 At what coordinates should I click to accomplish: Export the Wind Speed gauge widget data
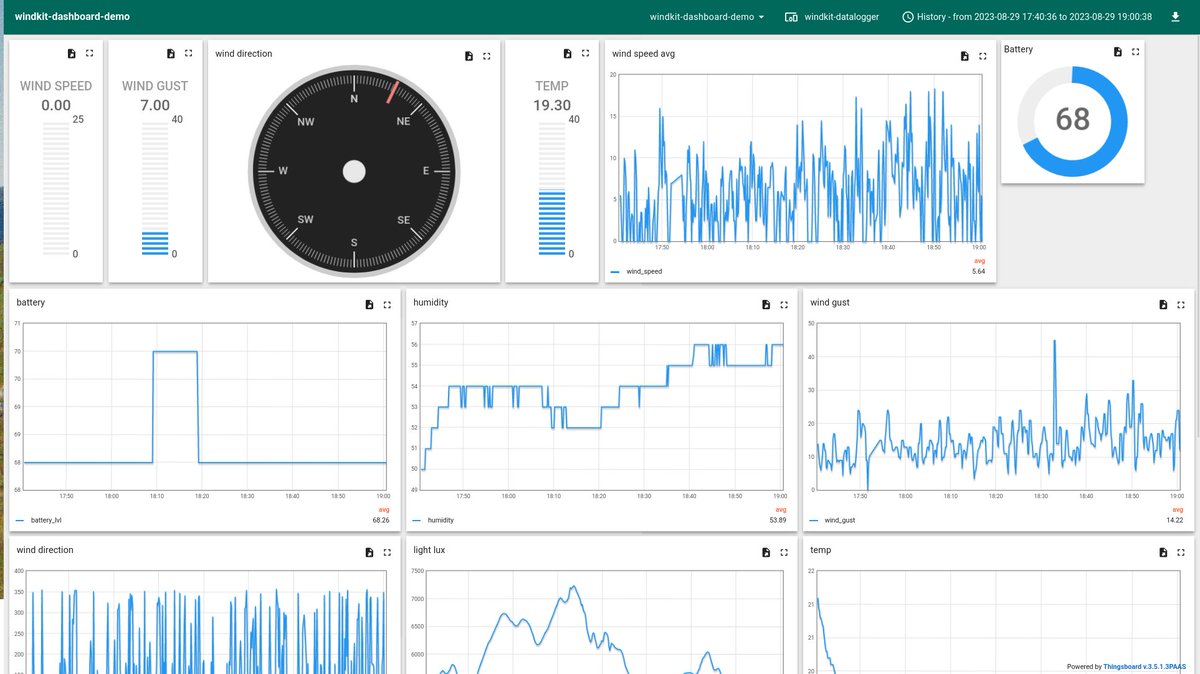71,54
